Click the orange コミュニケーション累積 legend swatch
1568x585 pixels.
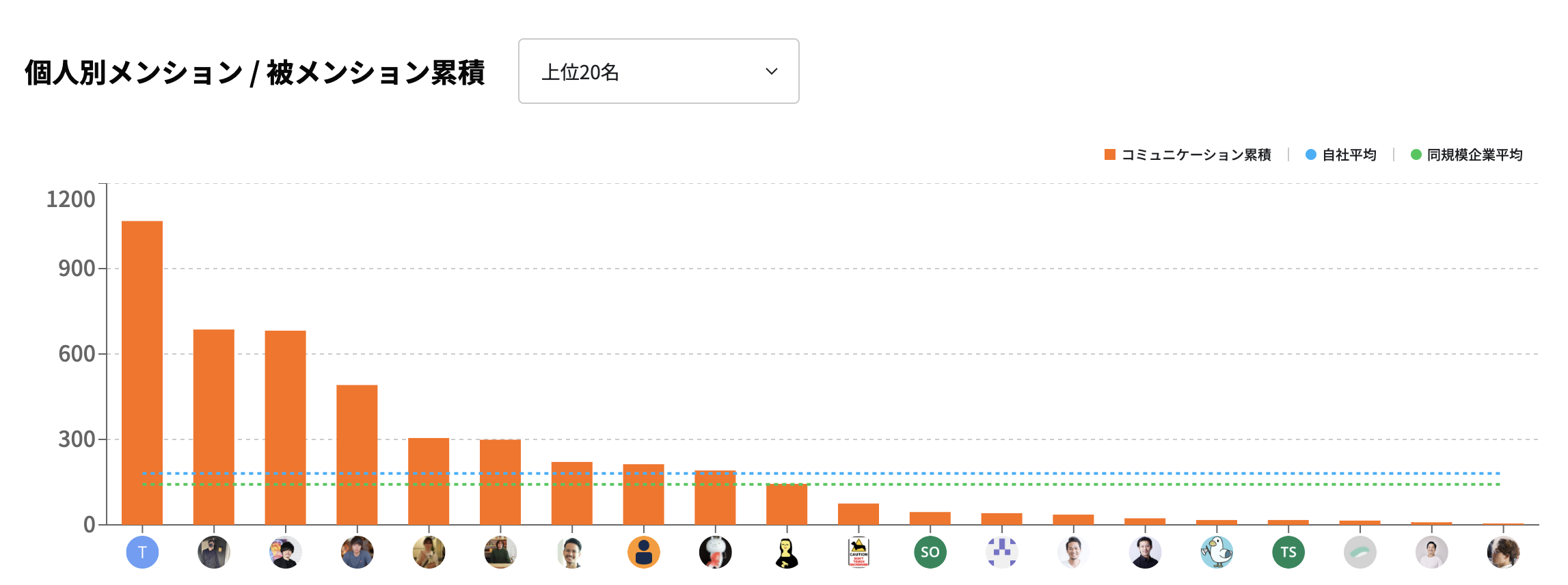[1110, 154]
